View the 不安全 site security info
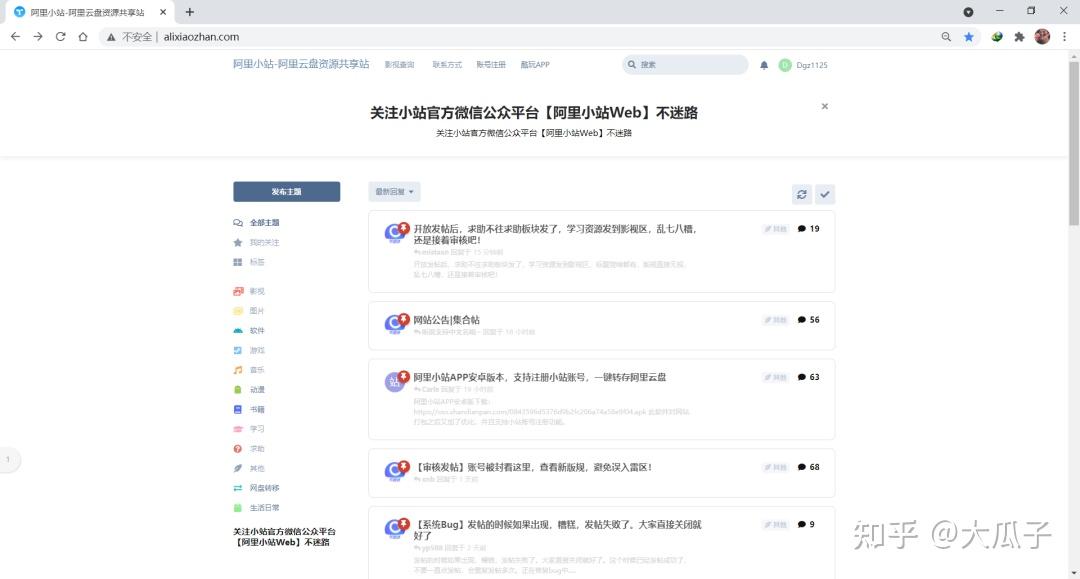The width and height of the screenshot is (1080, 579). click(129, 36)
